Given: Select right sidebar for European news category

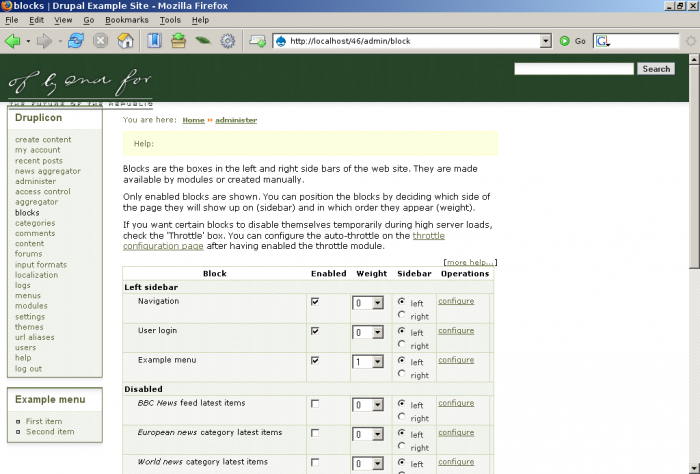Looking at the screenshot, I should [402, 446].
